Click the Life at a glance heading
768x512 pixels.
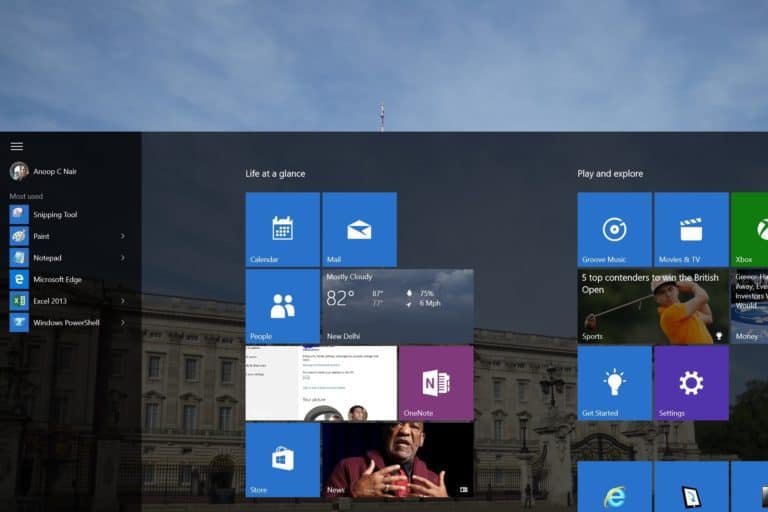[x=275, y=174]
